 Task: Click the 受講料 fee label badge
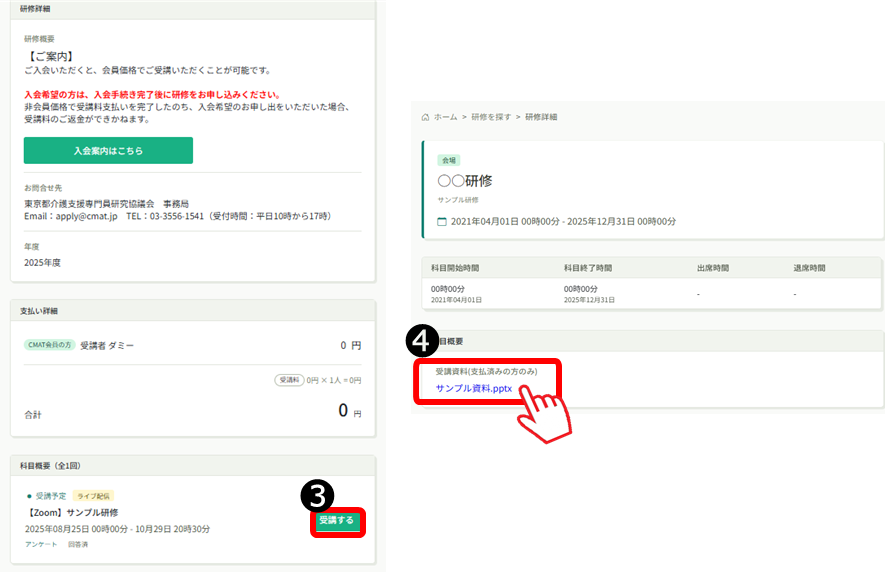coord(289,380)
